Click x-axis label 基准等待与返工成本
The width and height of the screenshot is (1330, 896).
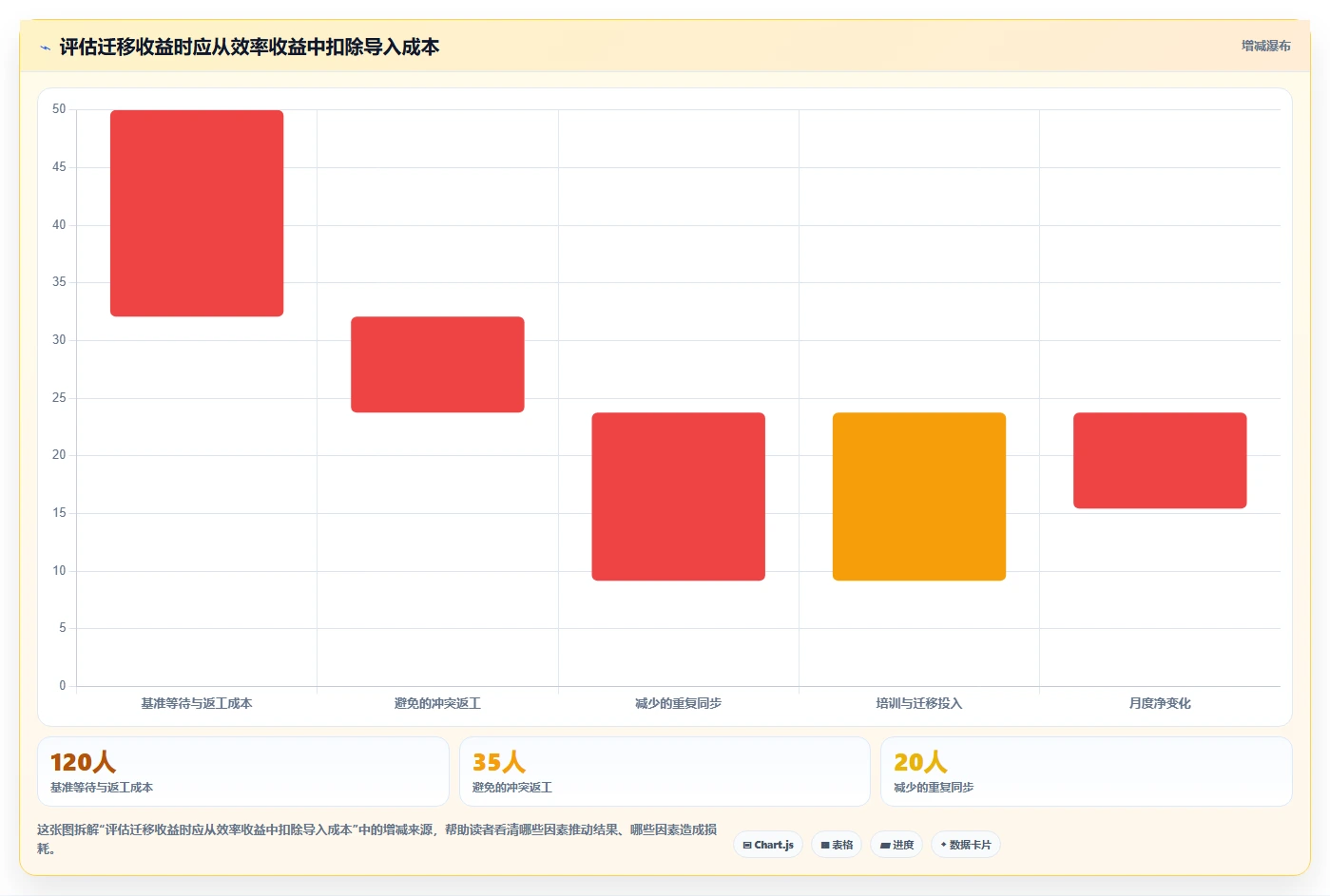pos(197,703)
